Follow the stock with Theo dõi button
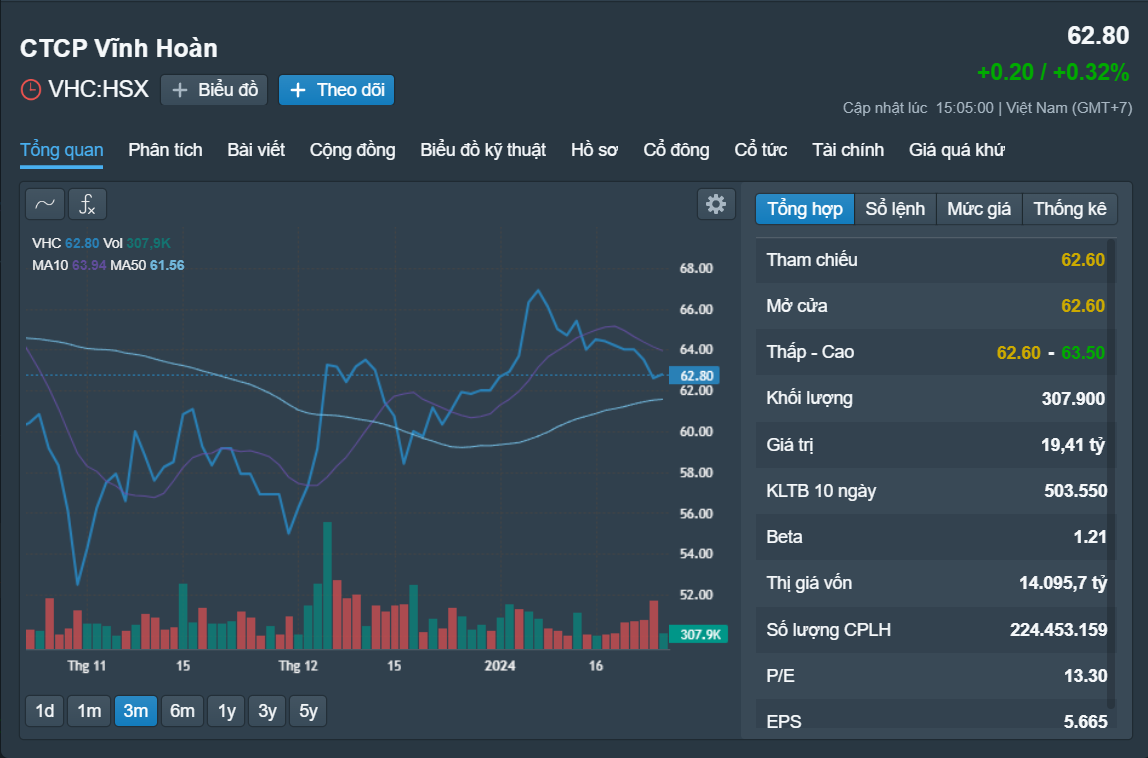 [x=337, y=90]
